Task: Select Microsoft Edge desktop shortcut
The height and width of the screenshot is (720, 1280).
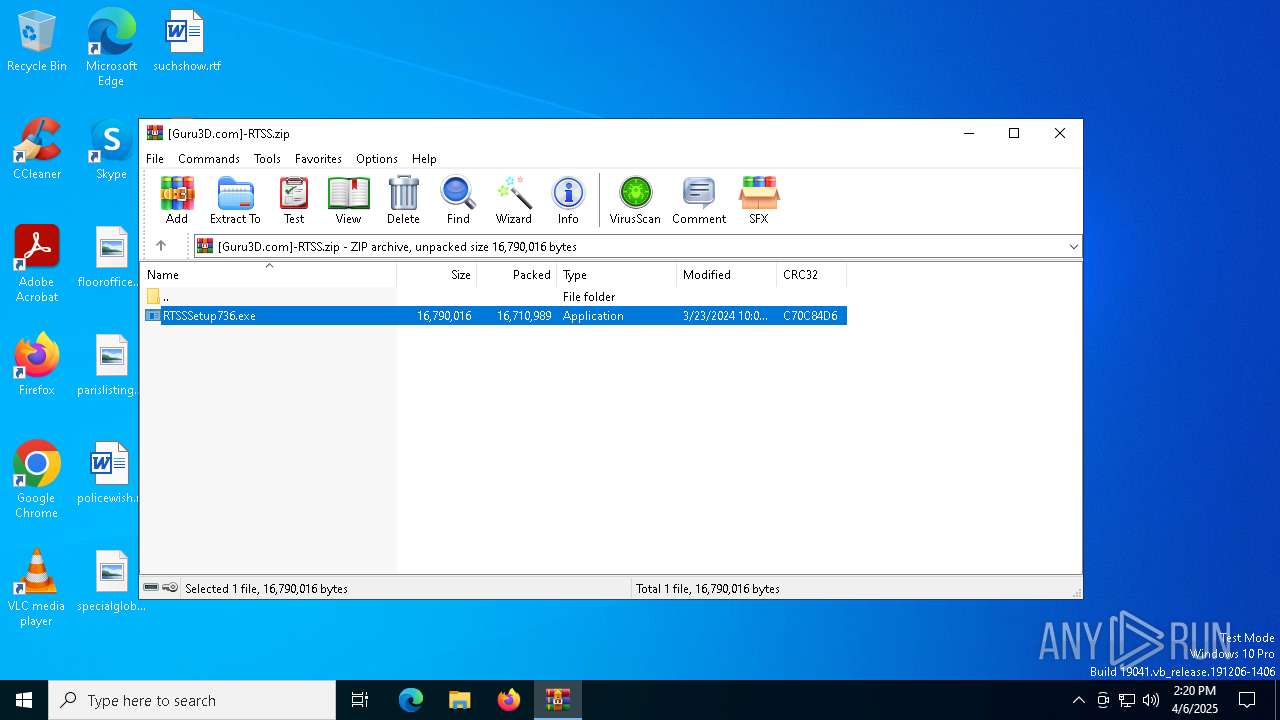Action: click(x=111, y=47)
